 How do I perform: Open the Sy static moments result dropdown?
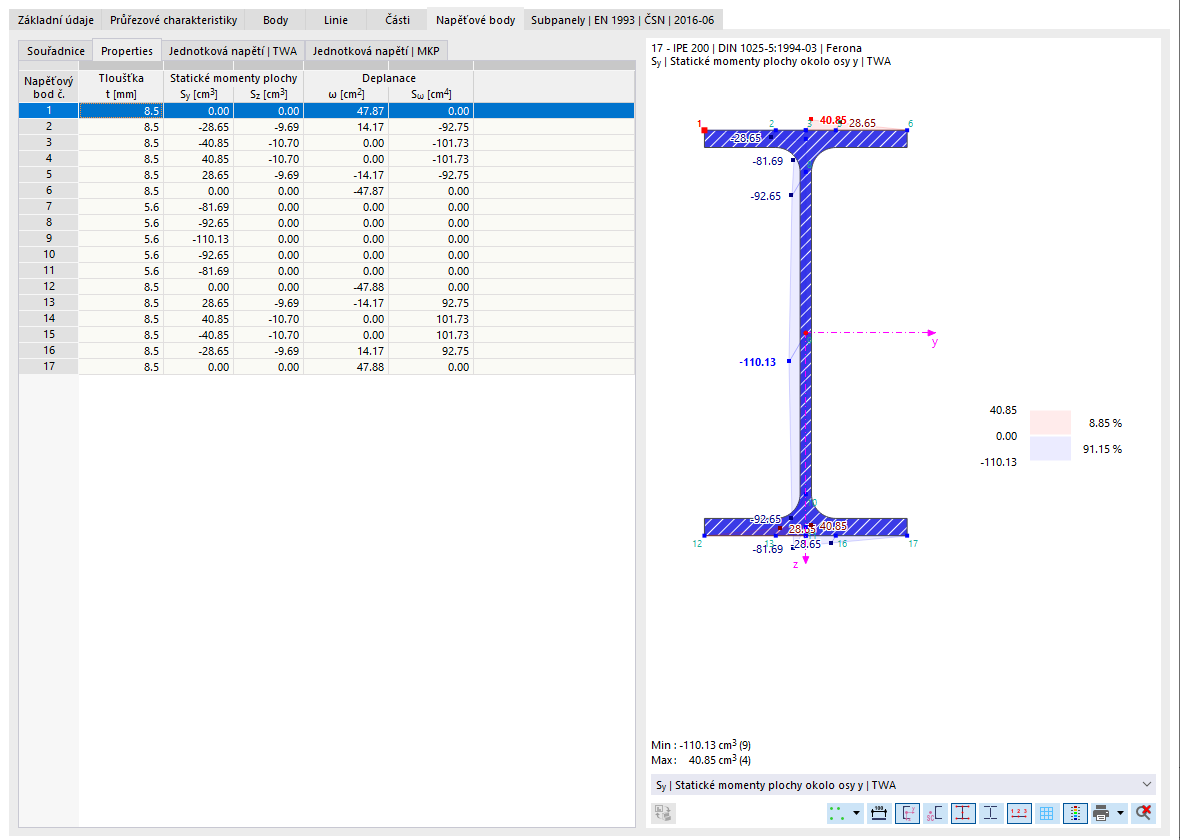[903, 785]
